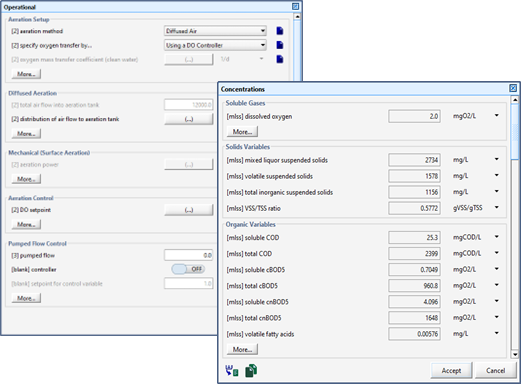Click the dissolved oxygen value field

click(414, 116)
